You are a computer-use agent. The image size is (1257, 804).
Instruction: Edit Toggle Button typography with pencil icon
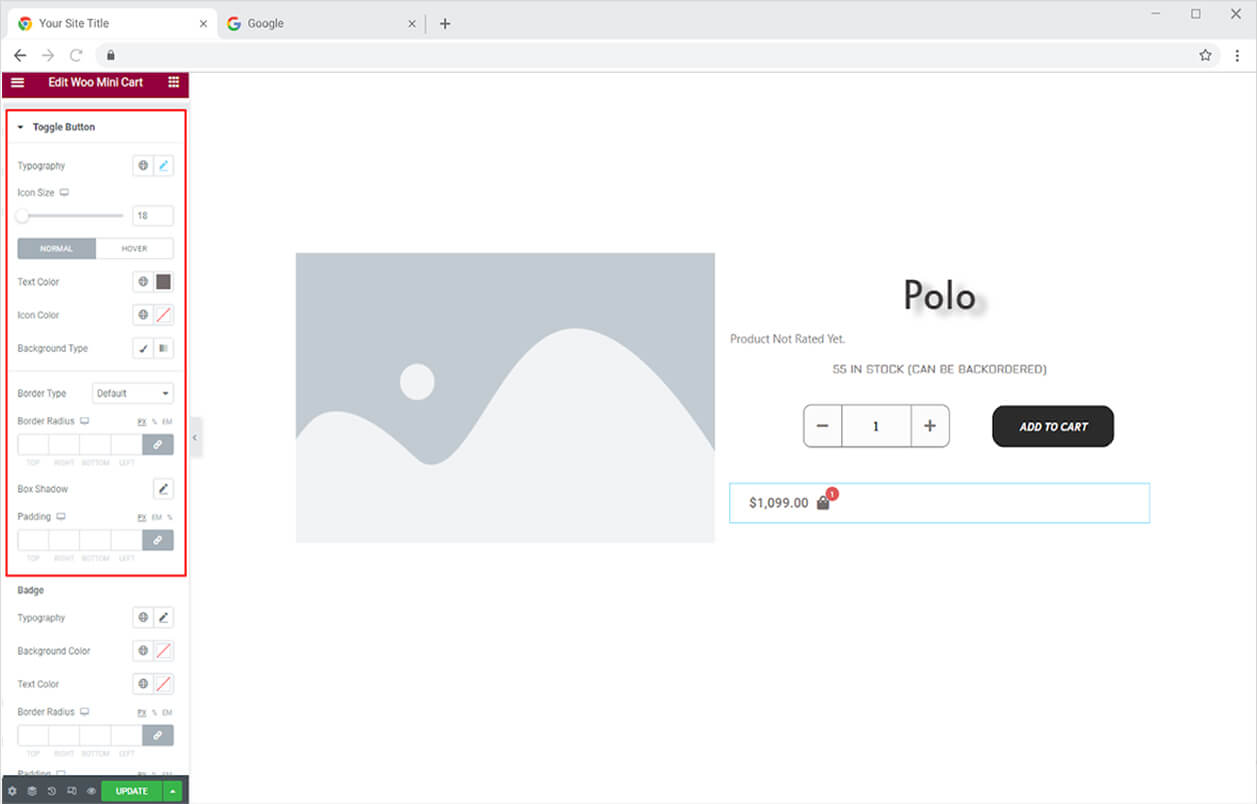(x=164, y=166)
